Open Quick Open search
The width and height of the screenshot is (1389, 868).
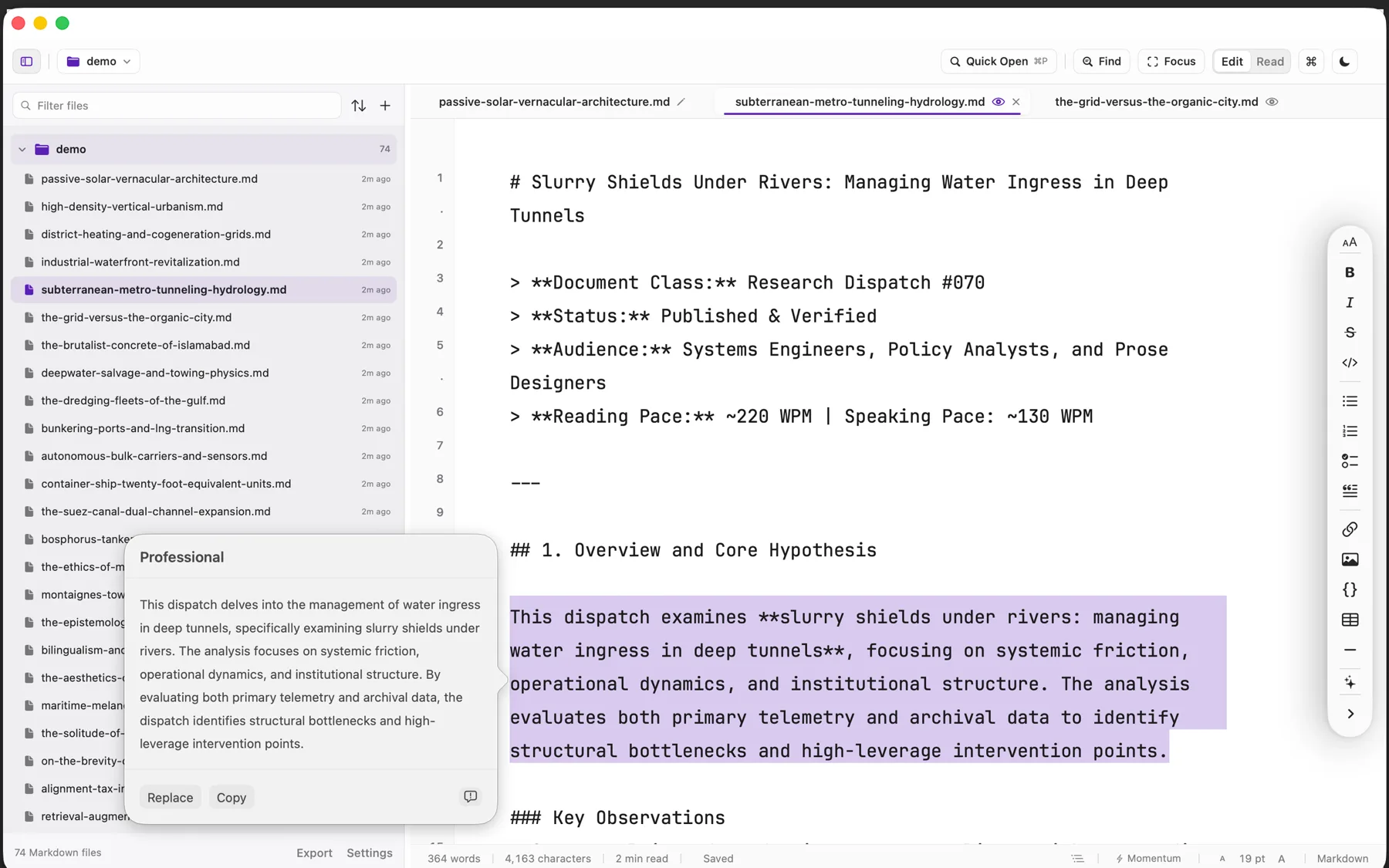click(x=999, y=61)
